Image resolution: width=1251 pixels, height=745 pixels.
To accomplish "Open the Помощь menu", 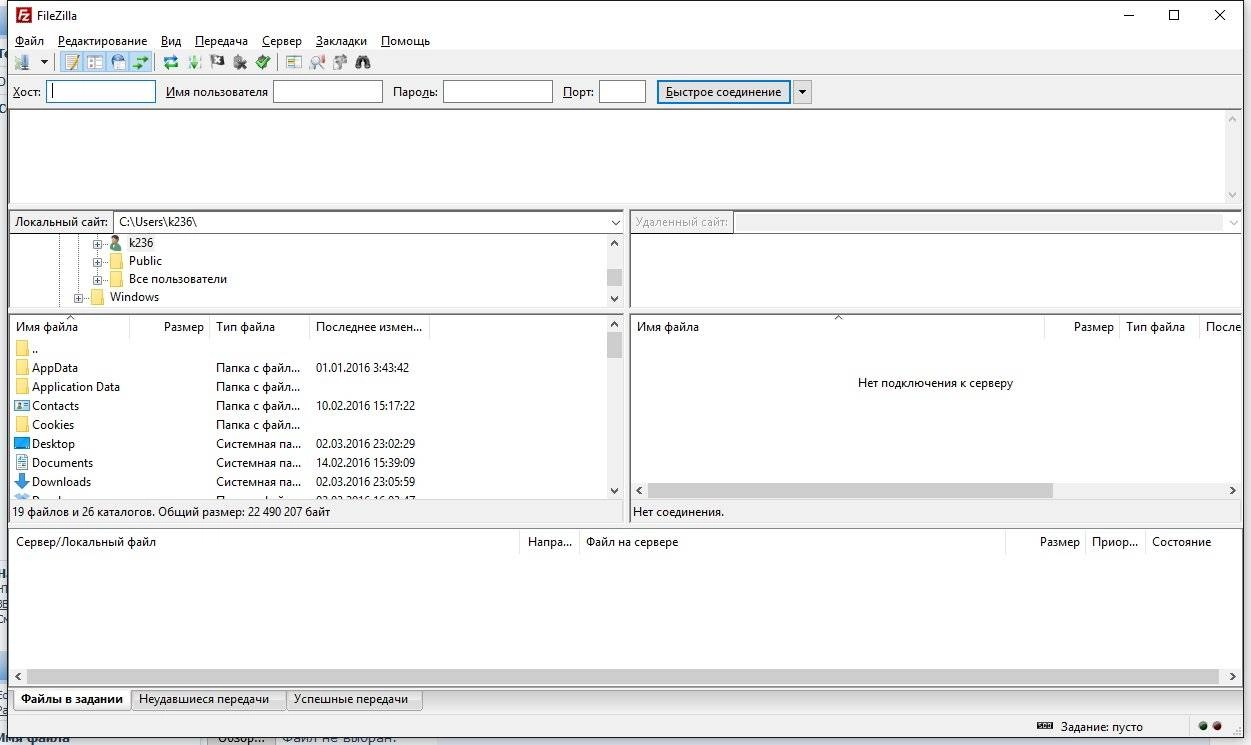I will pos(405,41).
